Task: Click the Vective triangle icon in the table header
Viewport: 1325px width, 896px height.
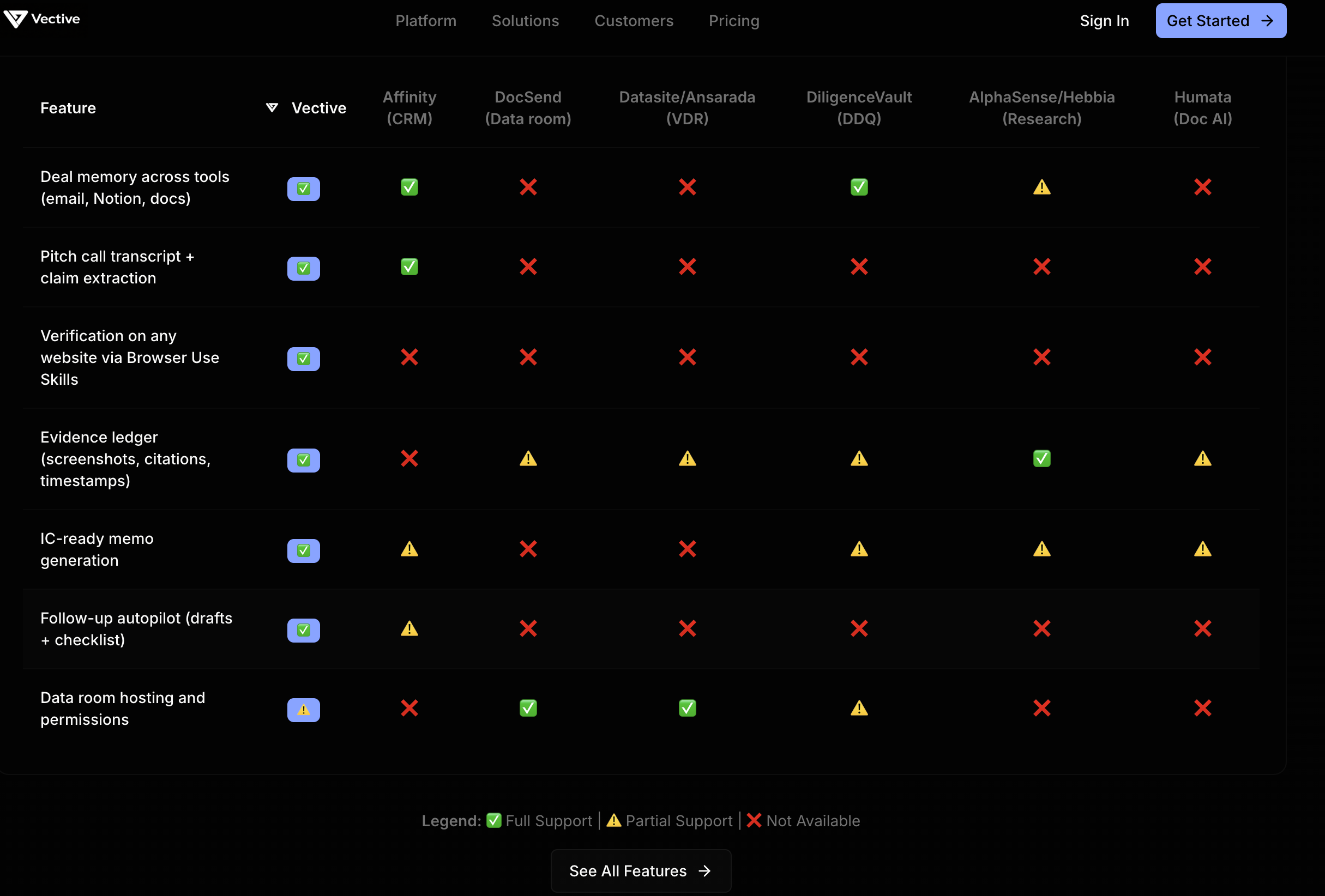Action: [272, 108]
